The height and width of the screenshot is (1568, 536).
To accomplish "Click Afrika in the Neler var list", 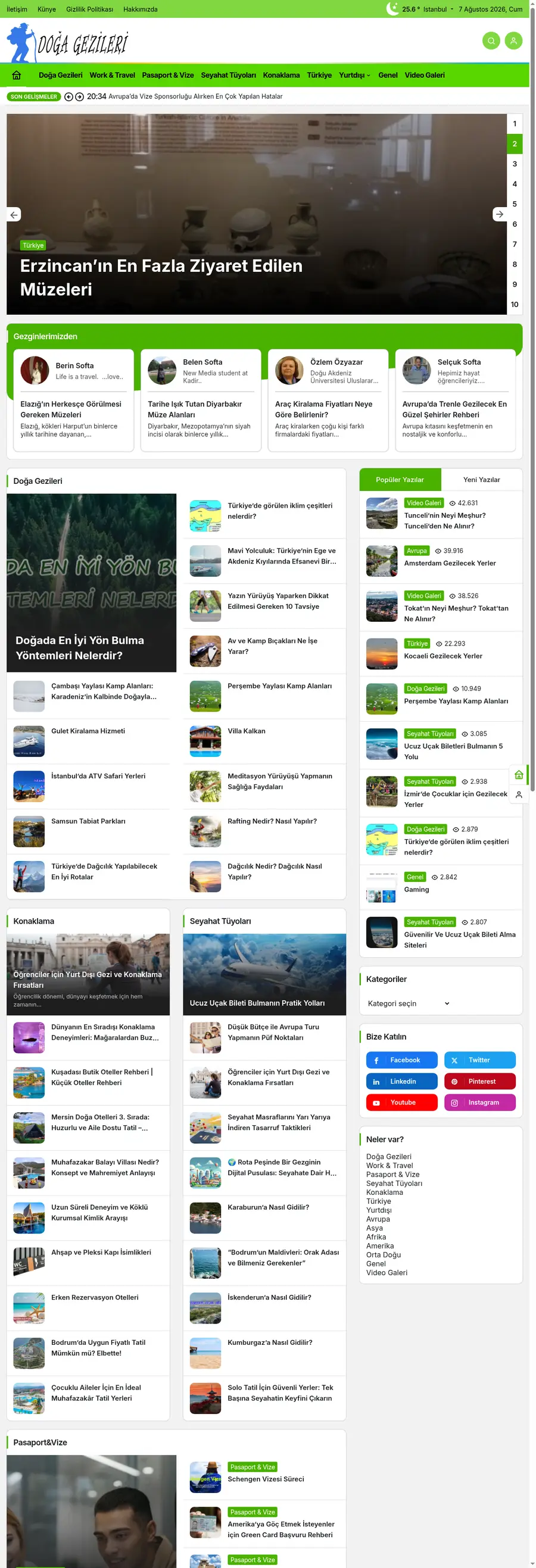I will pyautogui.click(x=376, y=1237).
